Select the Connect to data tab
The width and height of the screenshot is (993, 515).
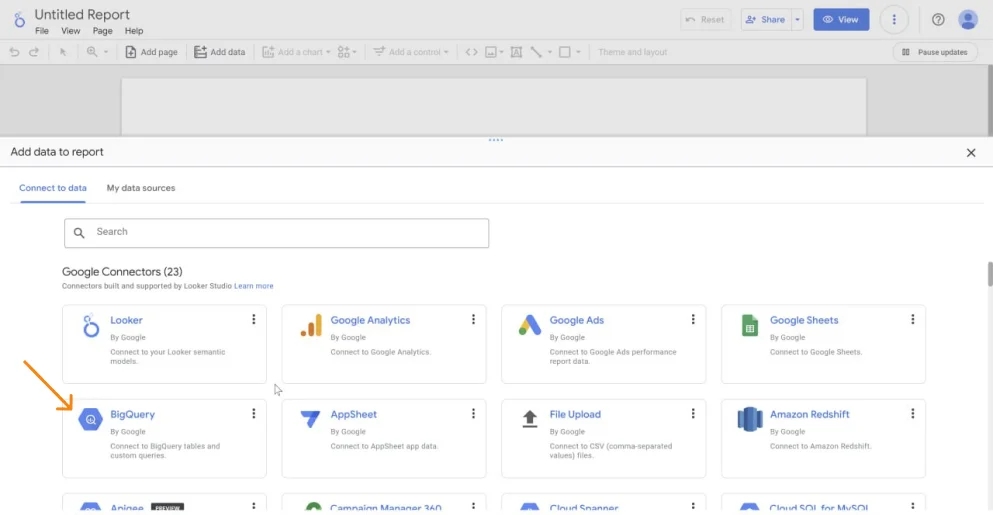53,188
